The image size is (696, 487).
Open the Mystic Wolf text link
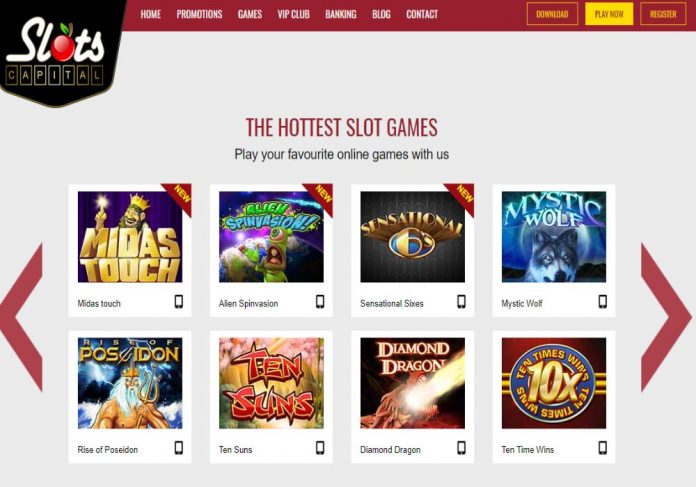click(x=522, y=304)
